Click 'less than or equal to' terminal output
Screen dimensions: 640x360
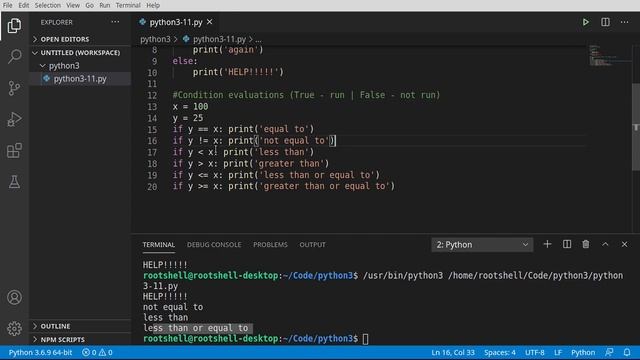[x=196, y=328]
